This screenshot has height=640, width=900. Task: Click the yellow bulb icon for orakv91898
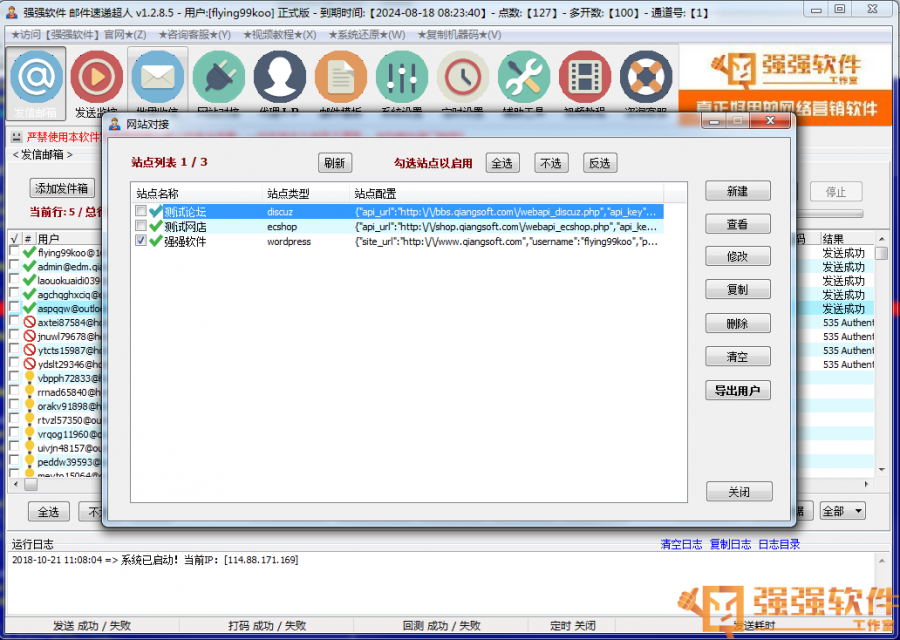(29, 405)
